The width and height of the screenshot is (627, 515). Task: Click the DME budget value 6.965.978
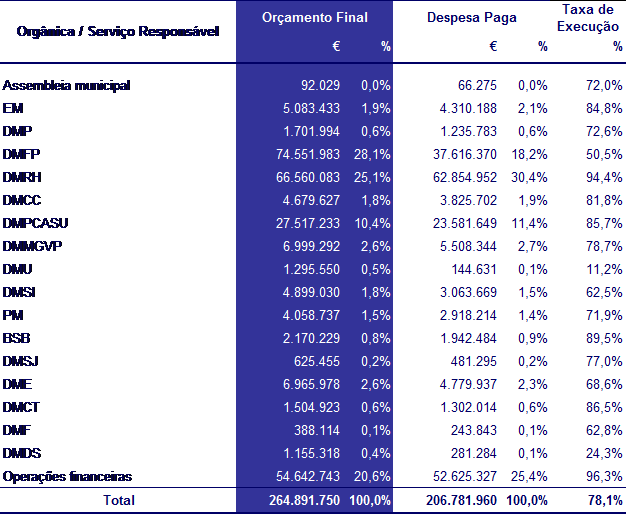(312, 384)
